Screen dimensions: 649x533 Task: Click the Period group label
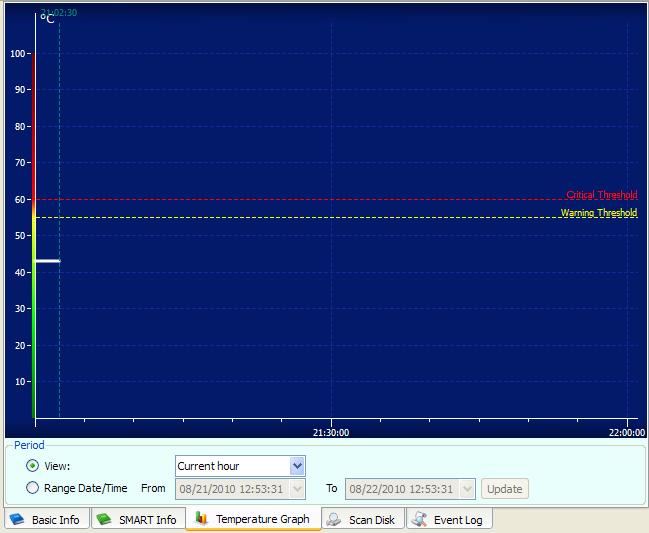[29, 445]
